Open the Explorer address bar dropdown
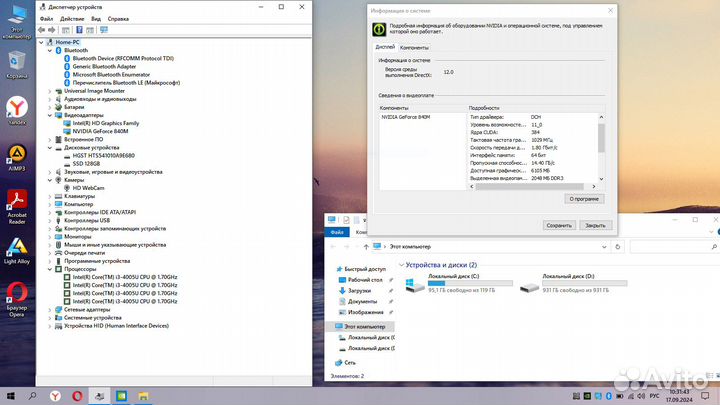 pyautogui.click(x=604, y=247)
